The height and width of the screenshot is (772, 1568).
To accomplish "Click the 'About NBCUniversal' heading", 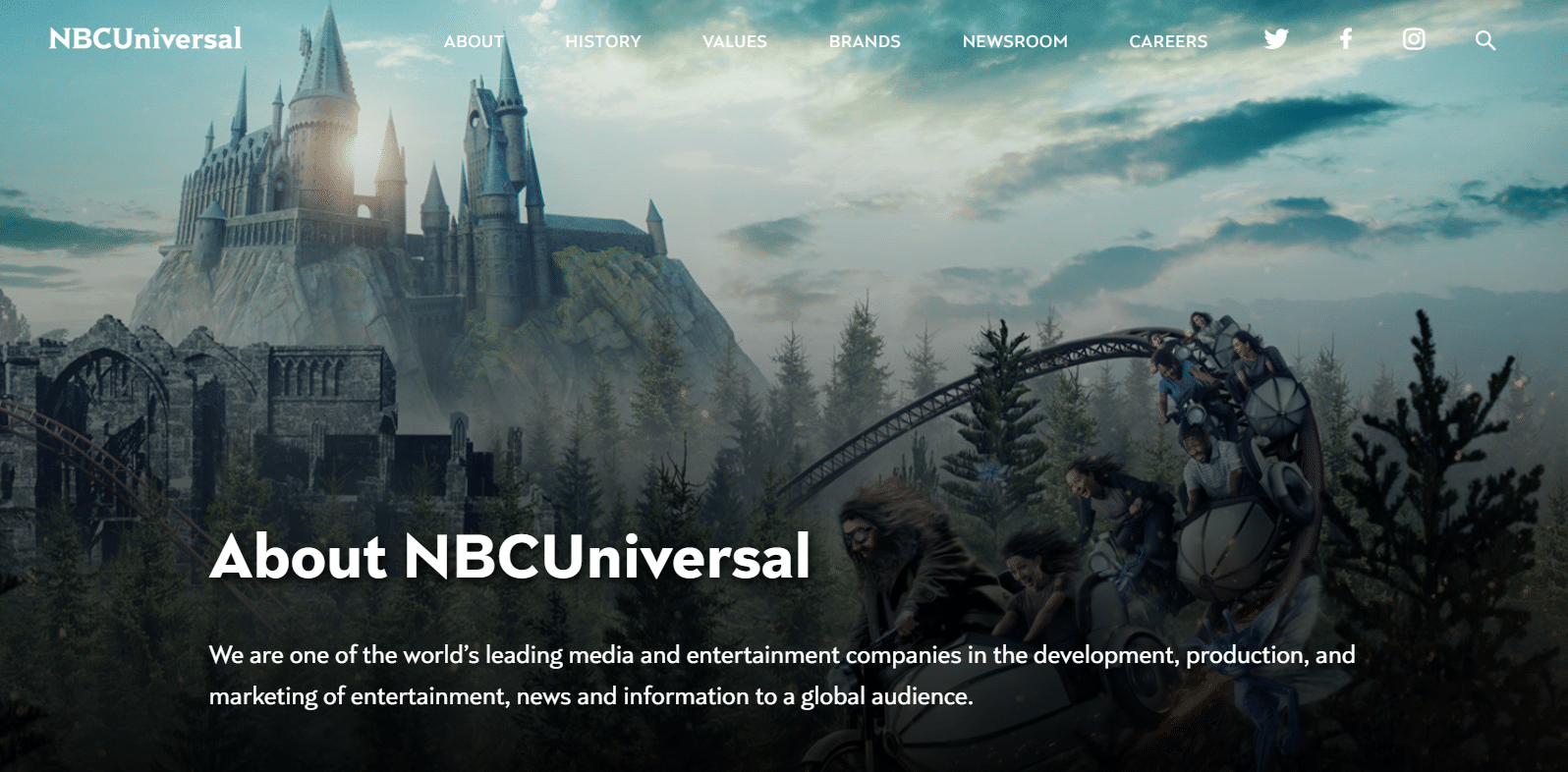I will coord(510,556).
